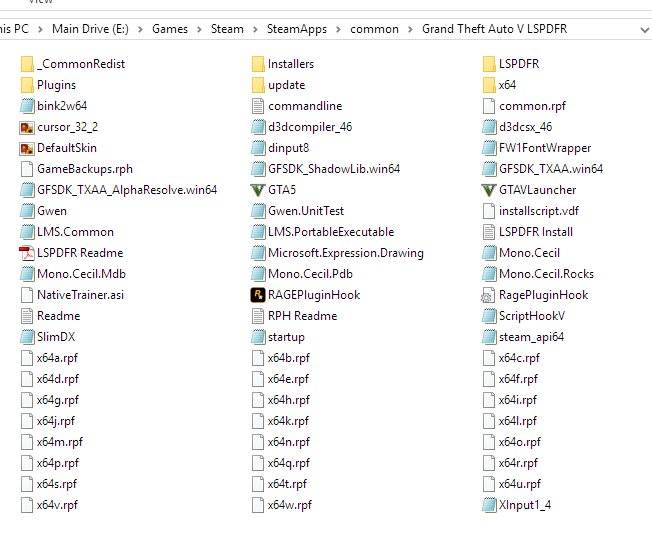
Task: Click the GTA5 application icon
Action: click(258, 190)
